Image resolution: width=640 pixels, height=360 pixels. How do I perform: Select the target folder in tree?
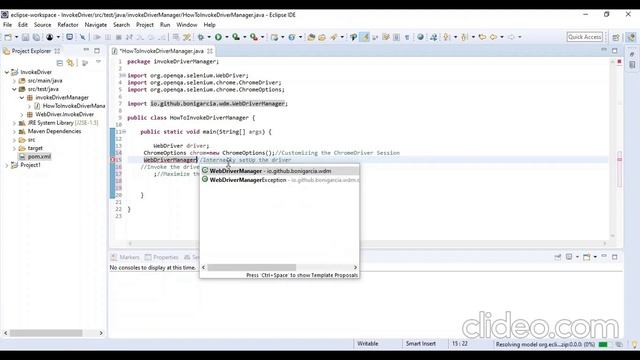[x=35, y=148]
